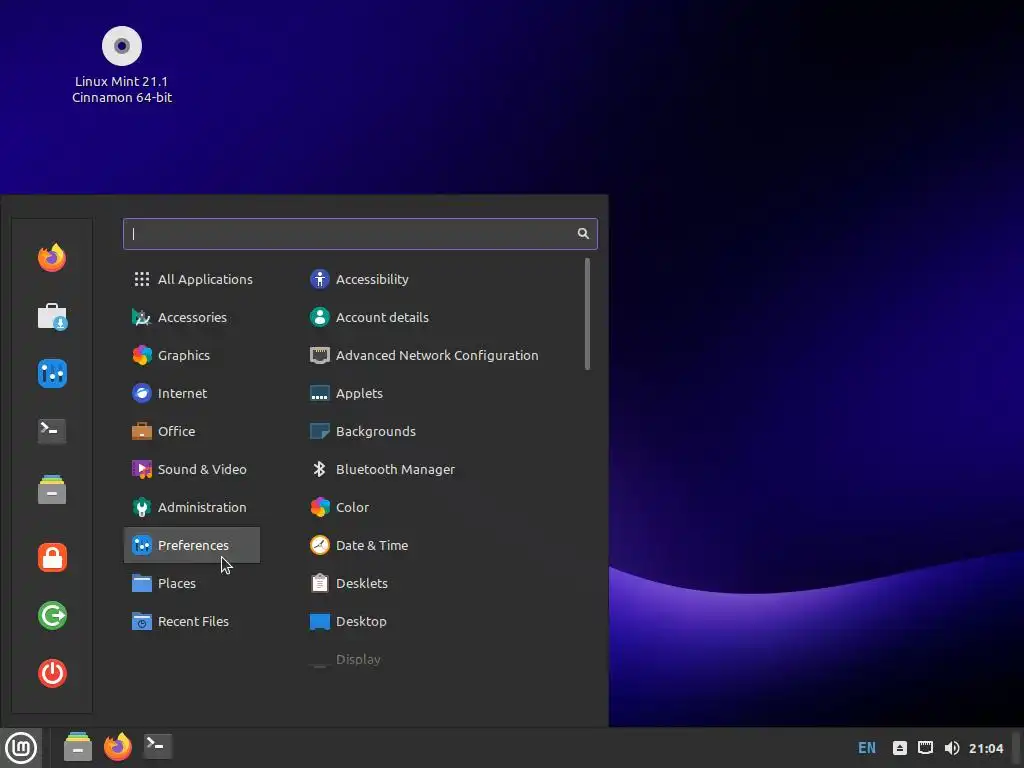
Task: Open Account details
Action: click(442, 317)
